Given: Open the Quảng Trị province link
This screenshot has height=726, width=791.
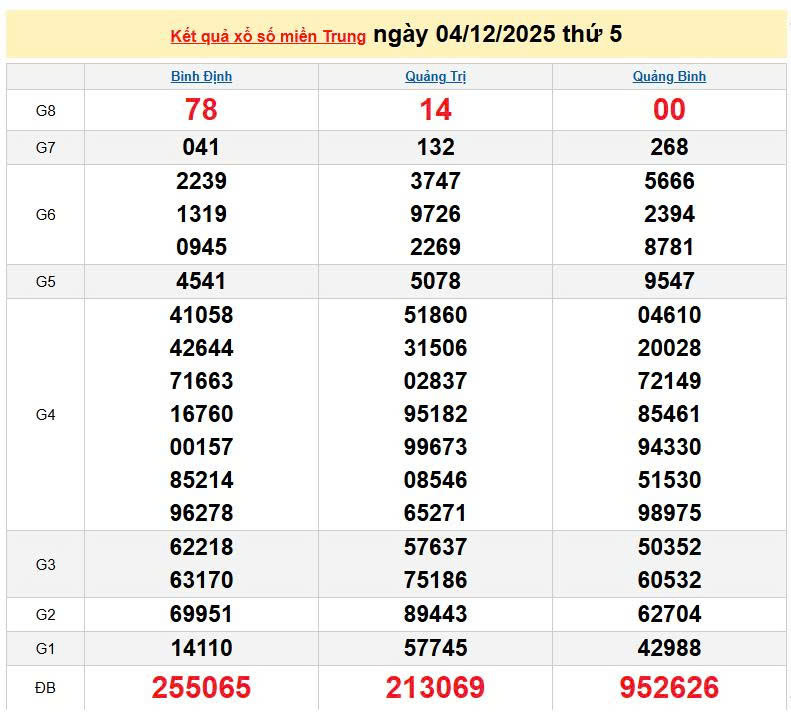Looking at the screenshot, I should (435, 76).
